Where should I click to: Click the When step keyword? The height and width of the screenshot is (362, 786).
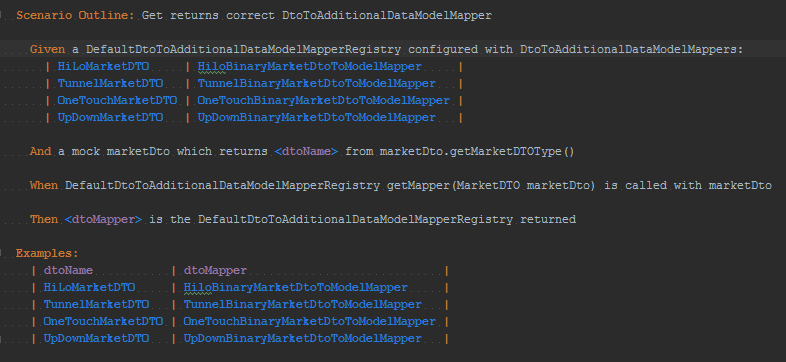(44, 186)
